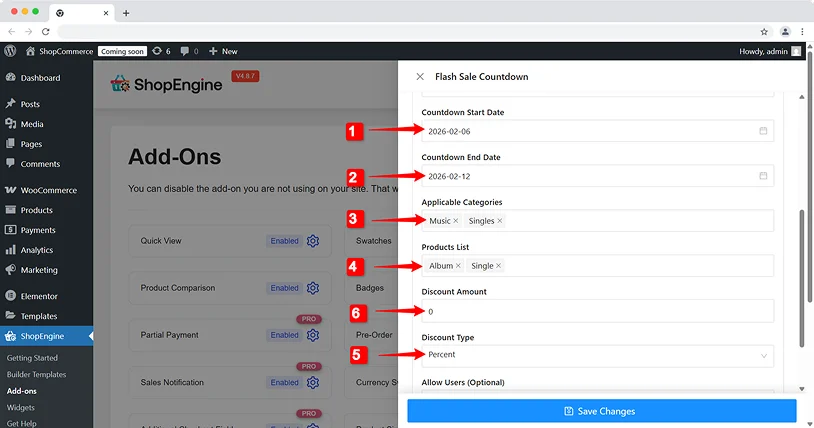Remove the Album product tag
814x428 pixels.
click(458, 265)
